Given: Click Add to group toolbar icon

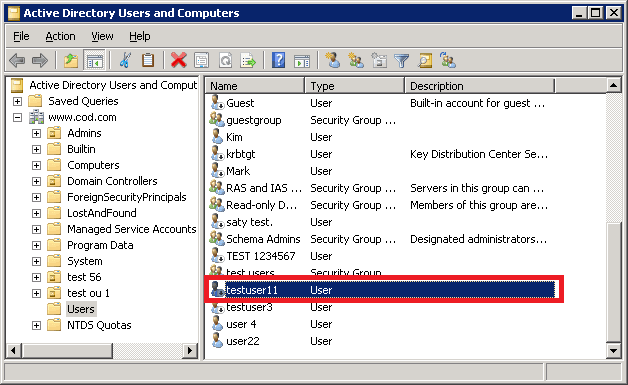Looking at the screenshot, I should point(448,60).
